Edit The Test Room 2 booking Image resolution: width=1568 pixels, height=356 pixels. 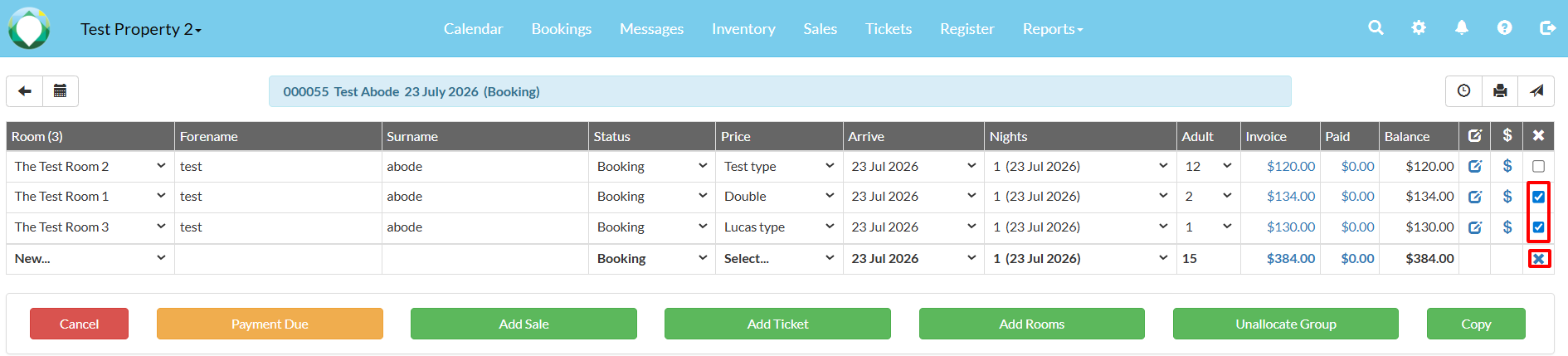tap(1475, 166)
